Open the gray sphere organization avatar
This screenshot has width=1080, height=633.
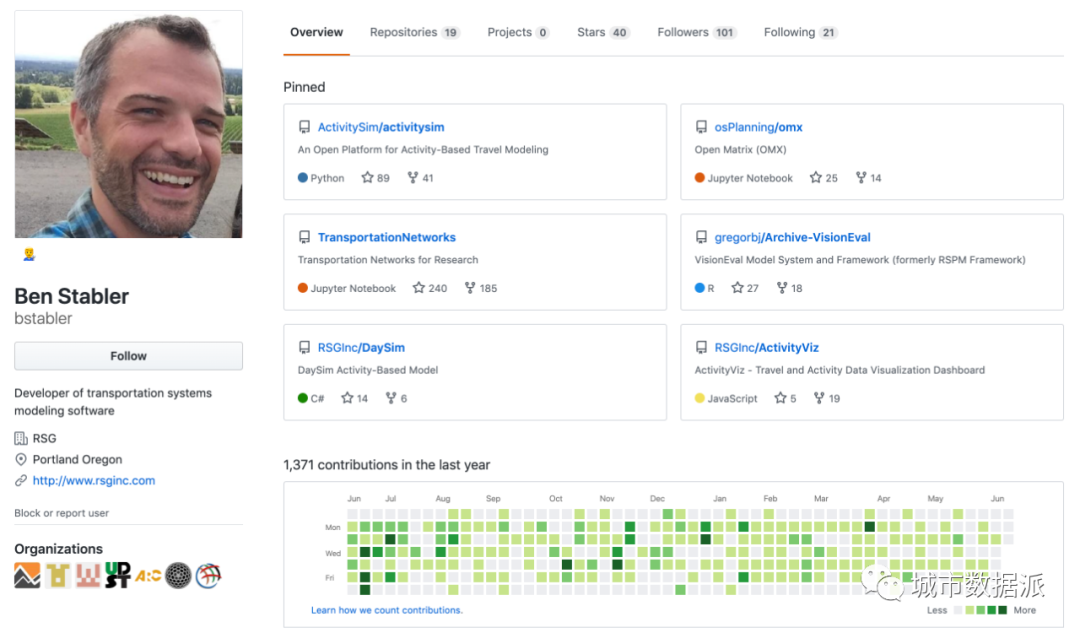click(178, 575)
